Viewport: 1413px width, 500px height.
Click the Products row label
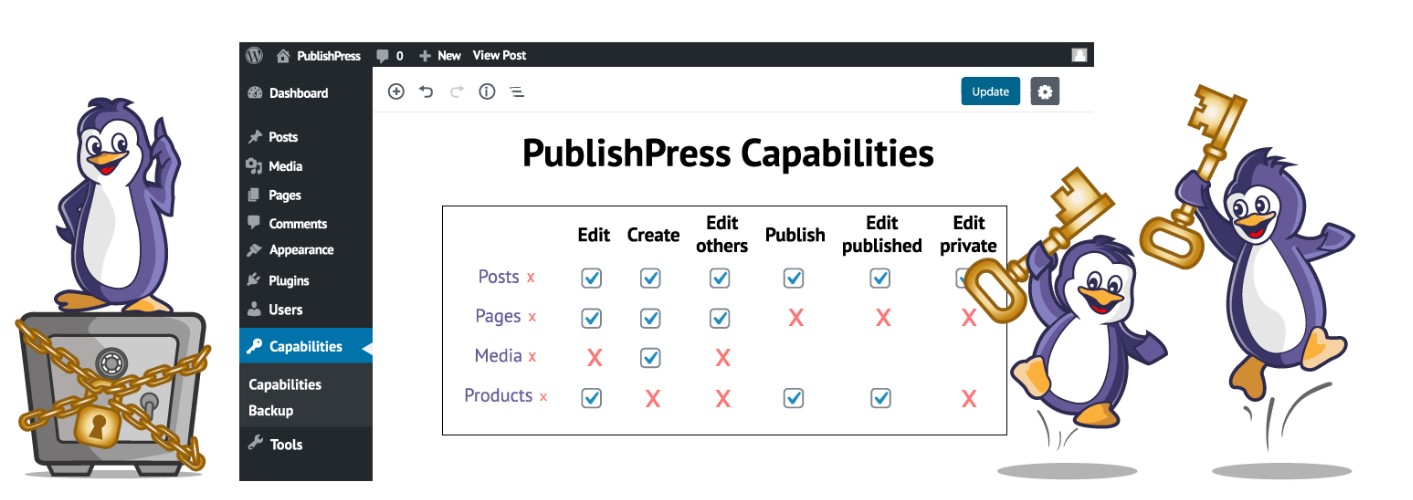tap(498, 395)
